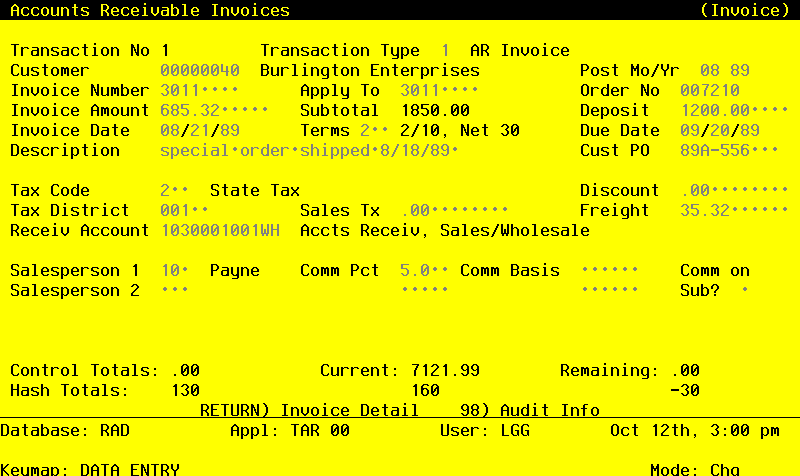The height and width of the screenshot is (476, 800).
Task: Select Salesperson 1 Comm Basis blank field
Action: point(610,270)
